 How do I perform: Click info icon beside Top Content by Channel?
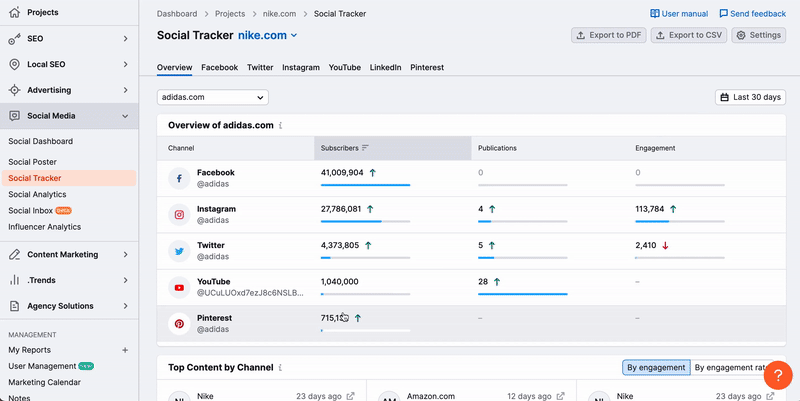click(281, 368)
